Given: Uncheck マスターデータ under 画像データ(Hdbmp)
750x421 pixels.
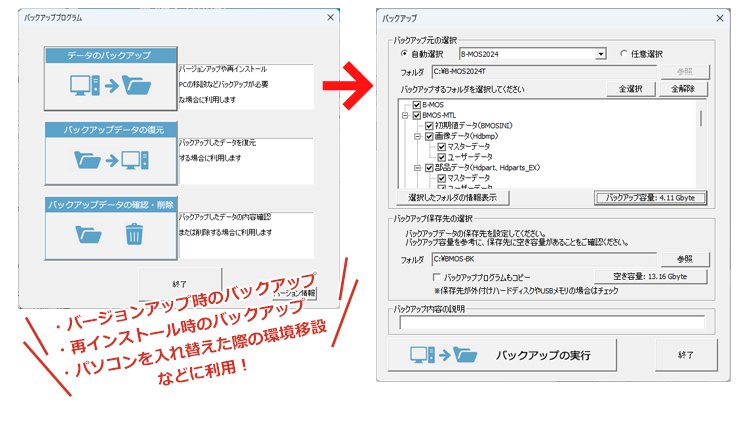Looking at the screenshot, I should [x=441, y=147].
